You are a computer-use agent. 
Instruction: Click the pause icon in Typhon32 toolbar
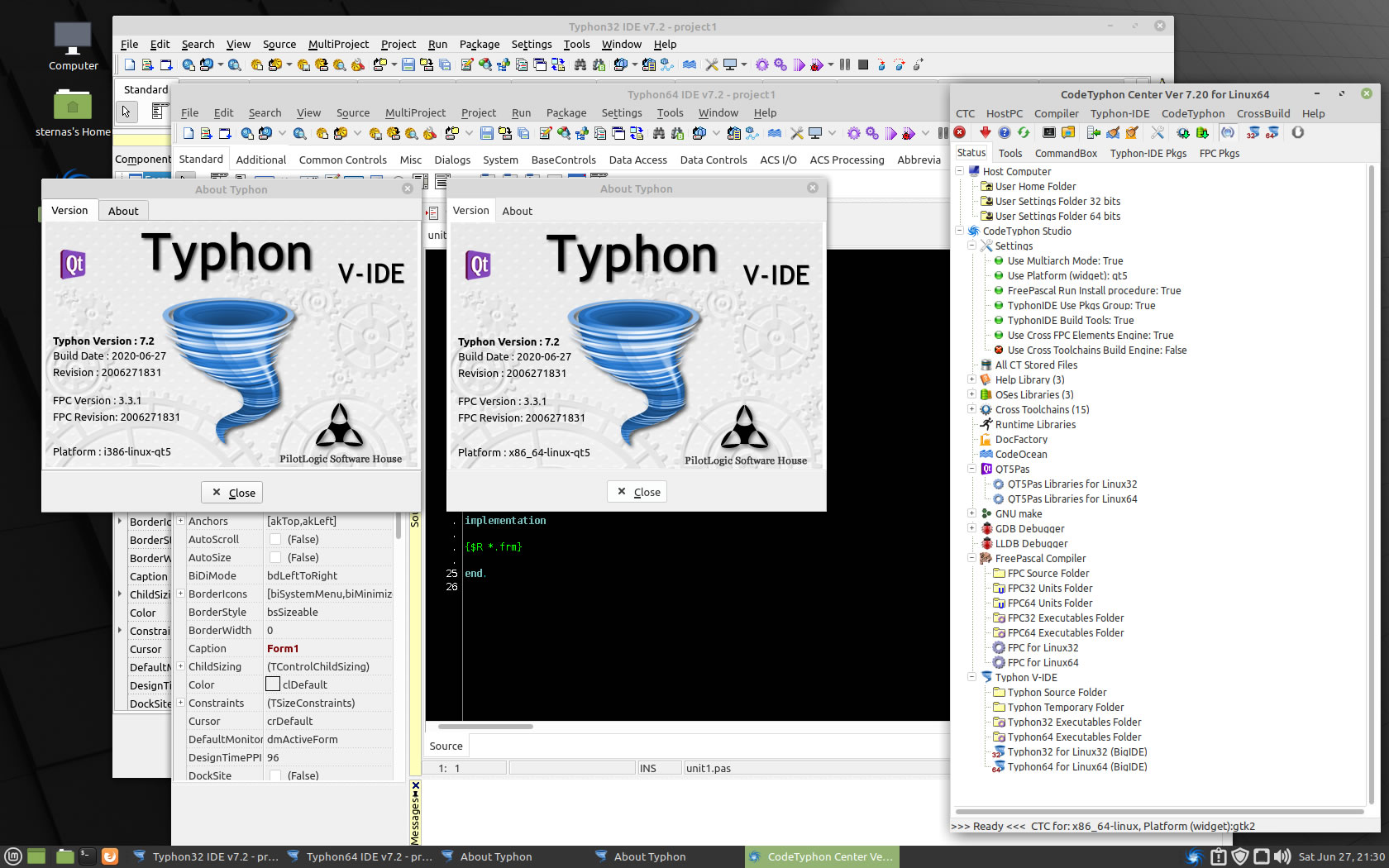coord(845,64)
